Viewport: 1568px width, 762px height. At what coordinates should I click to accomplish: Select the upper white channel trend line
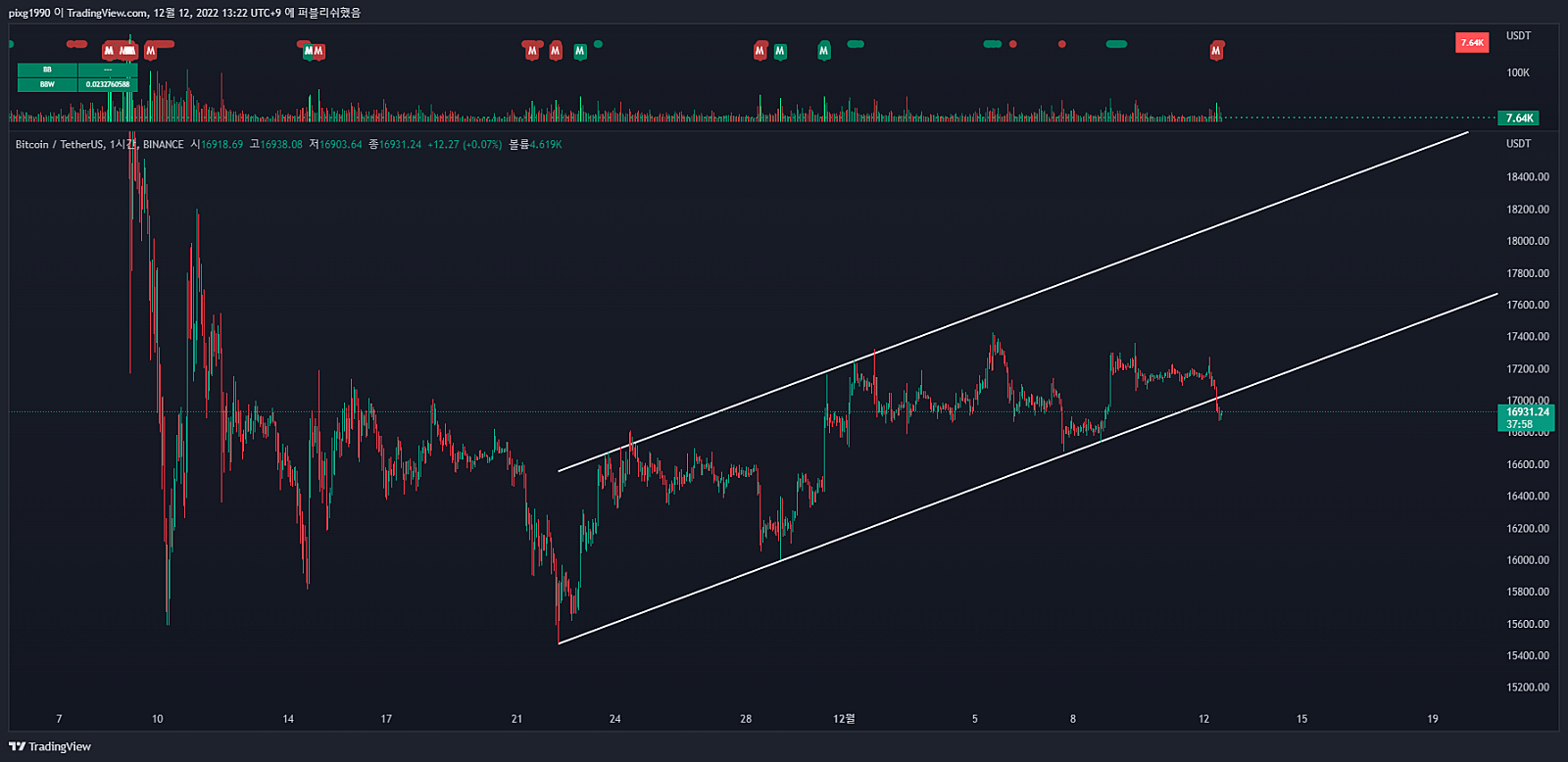coord(1013,302)
